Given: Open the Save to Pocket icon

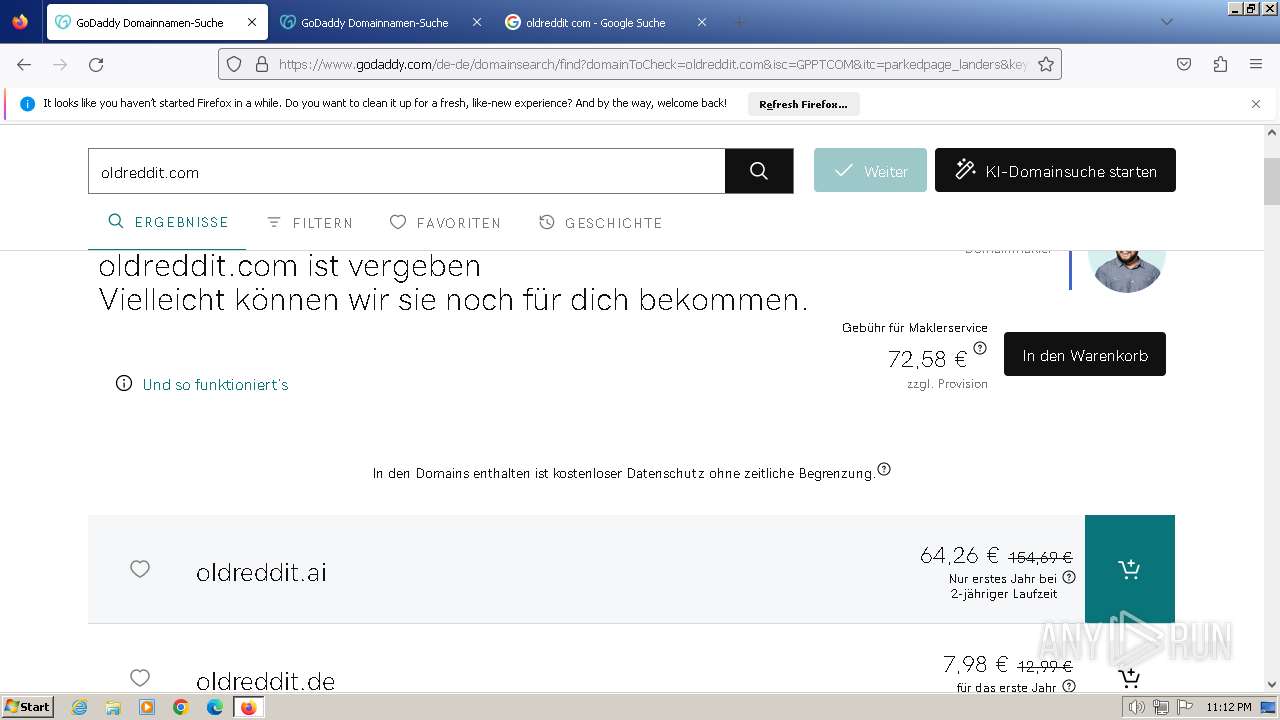Looking at the screenshot, I should (1184, 64).
